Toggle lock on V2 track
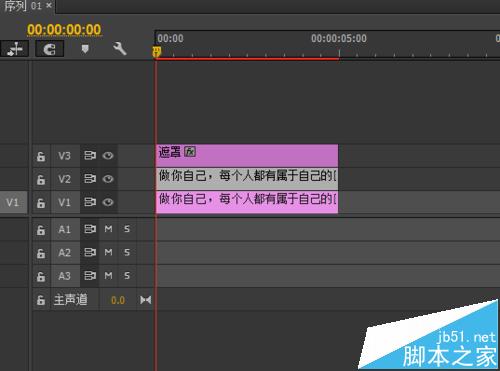The width and height of the screenshot is (500, 371). pyautogui.click(x=41, y=179)
